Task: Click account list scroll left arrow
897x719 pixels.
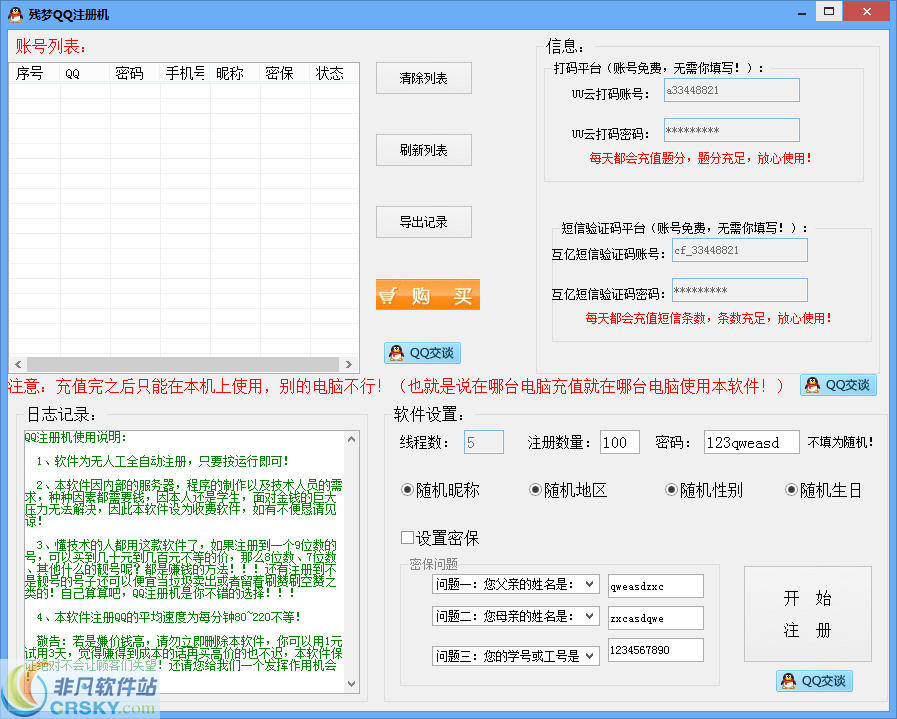Action: coord(18,364)
